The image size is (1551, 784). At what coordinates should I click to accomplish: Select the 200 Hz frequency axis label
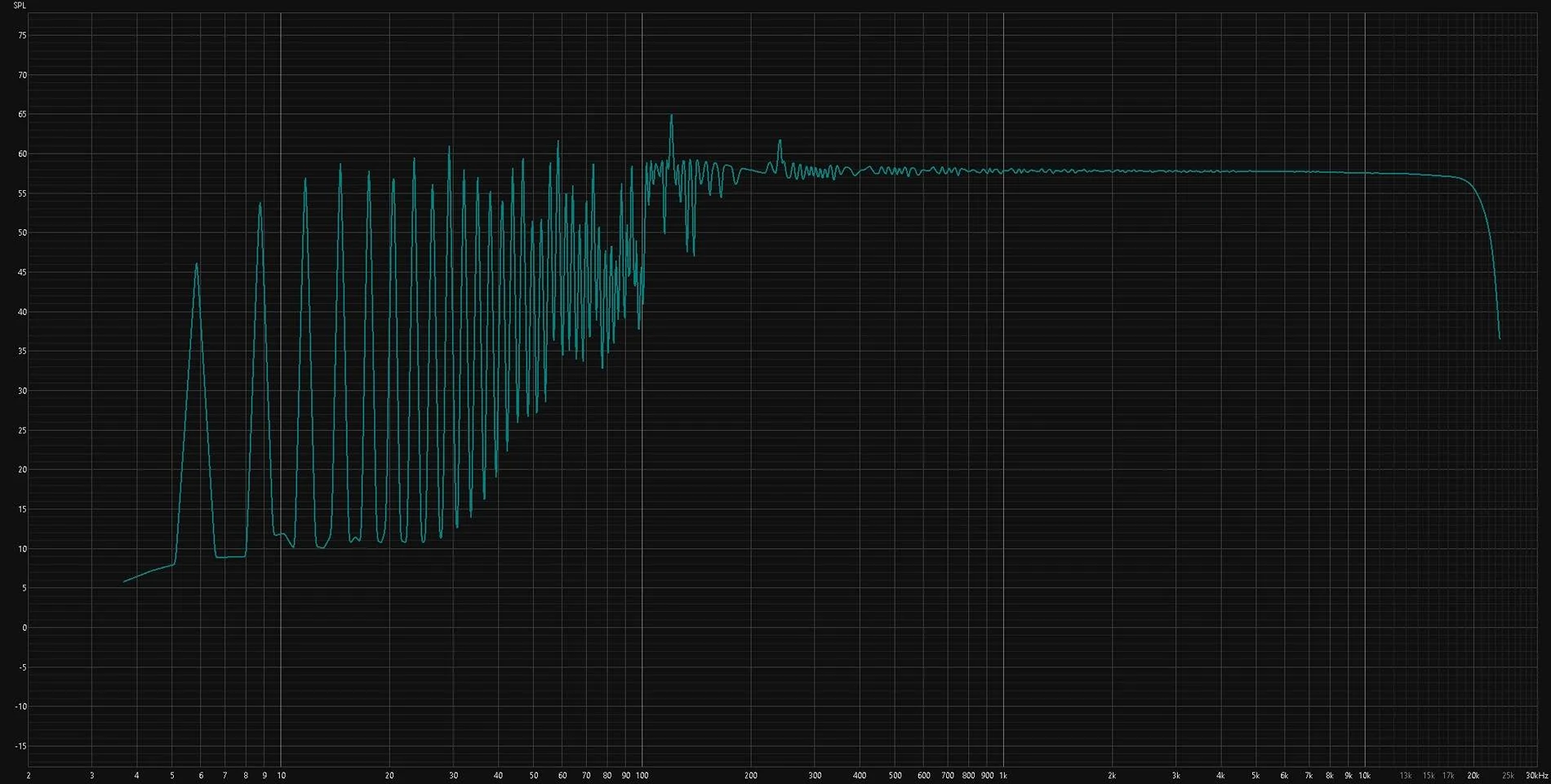pyautogui.click(x=751, y=776)
